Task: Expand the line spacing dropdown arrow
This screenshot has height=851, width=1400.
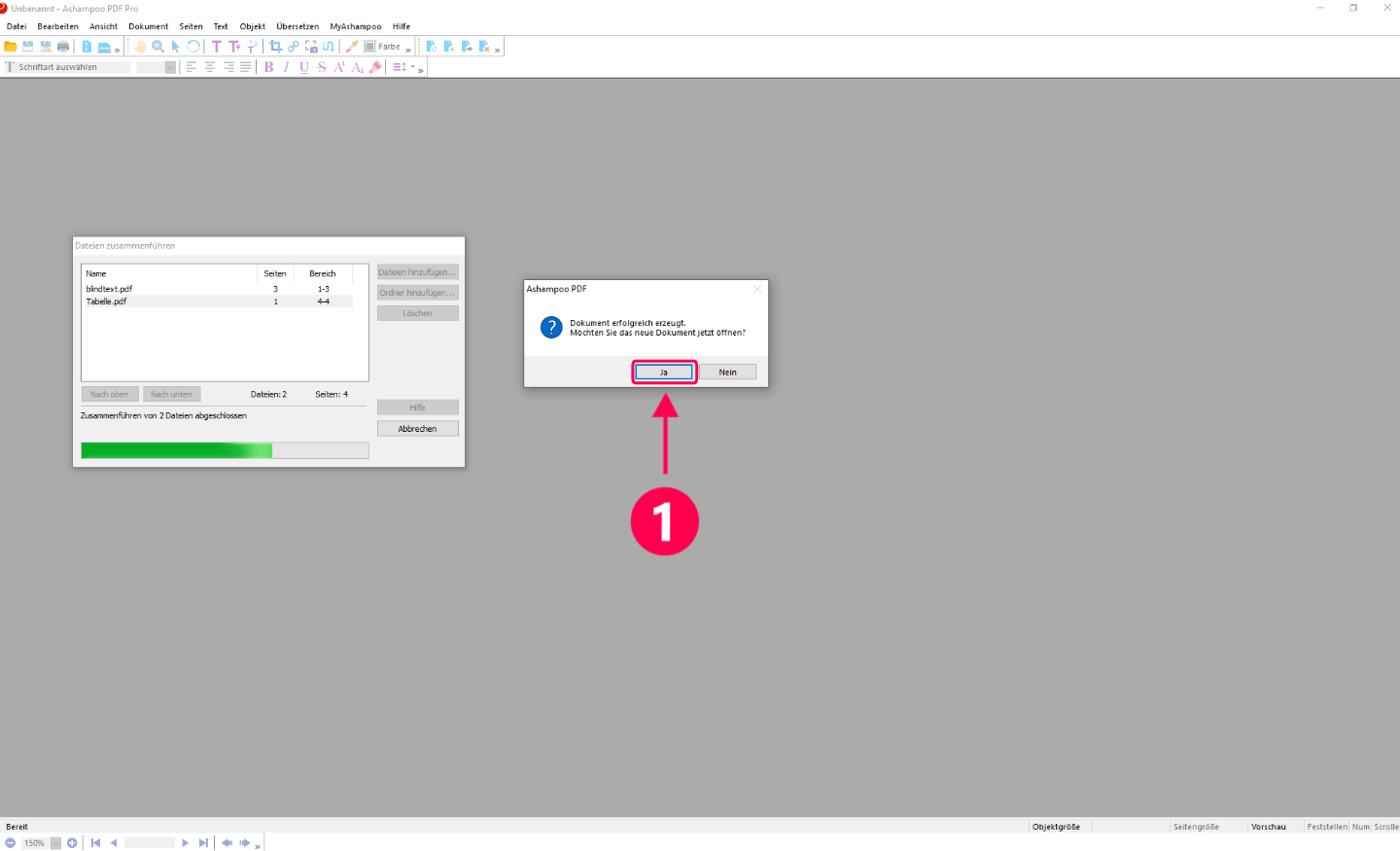Action: [x=412, y=67]
